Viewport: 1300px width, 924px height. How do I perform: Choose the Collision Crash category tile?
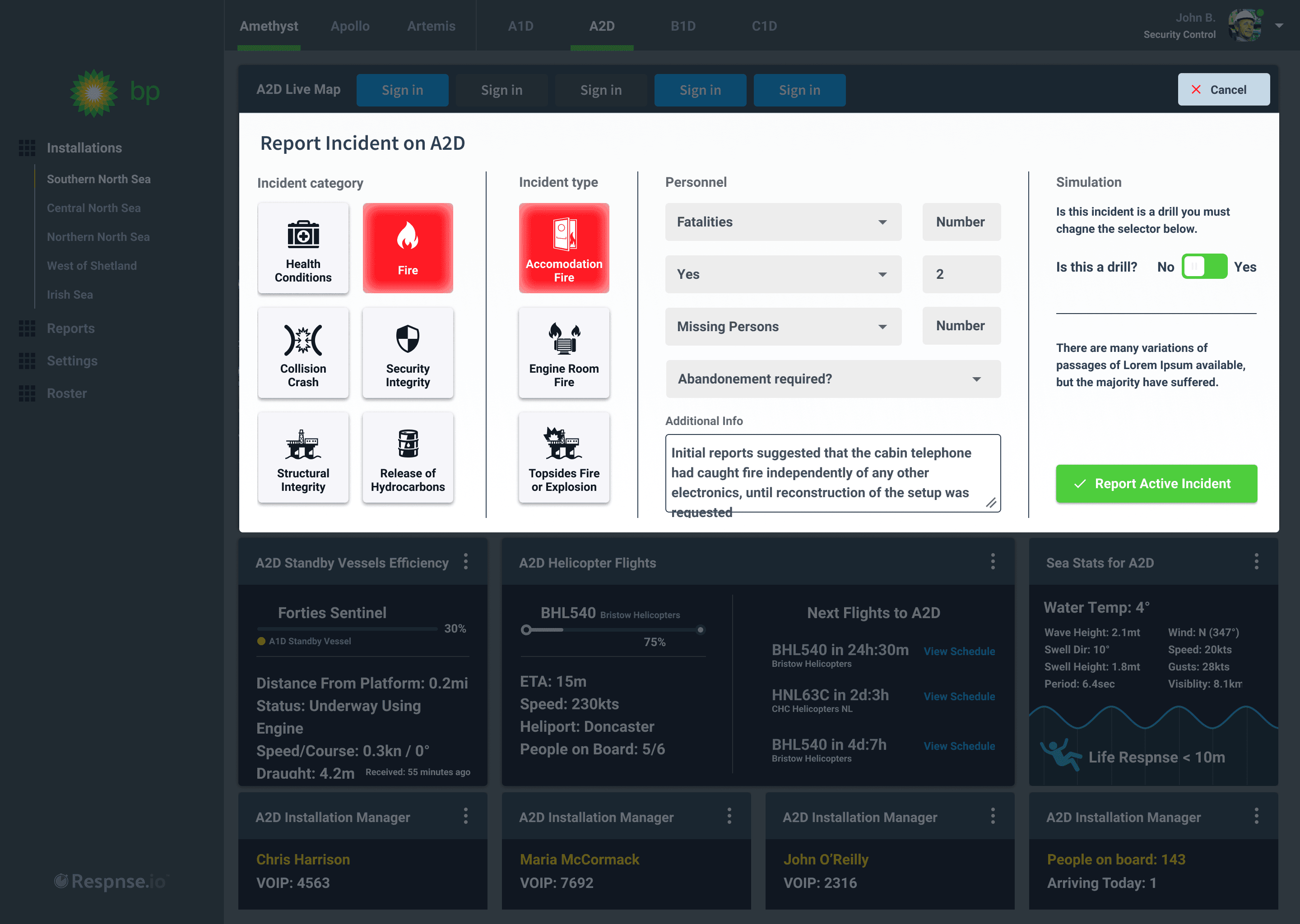click(x=303, y=353)
